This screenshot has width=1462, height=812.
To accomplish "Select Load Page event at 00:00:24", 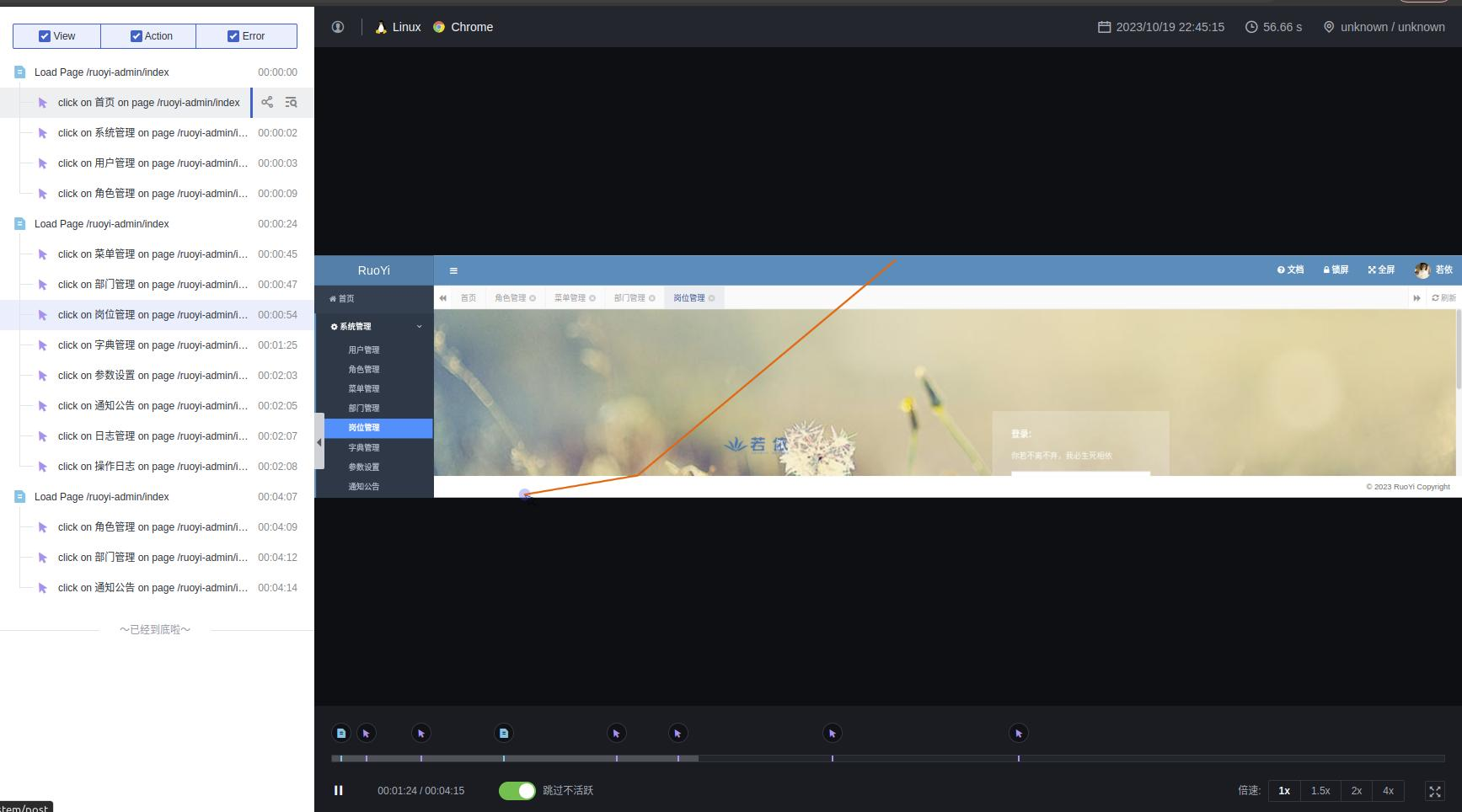I will pyautogui.click(x=157, y=224).
